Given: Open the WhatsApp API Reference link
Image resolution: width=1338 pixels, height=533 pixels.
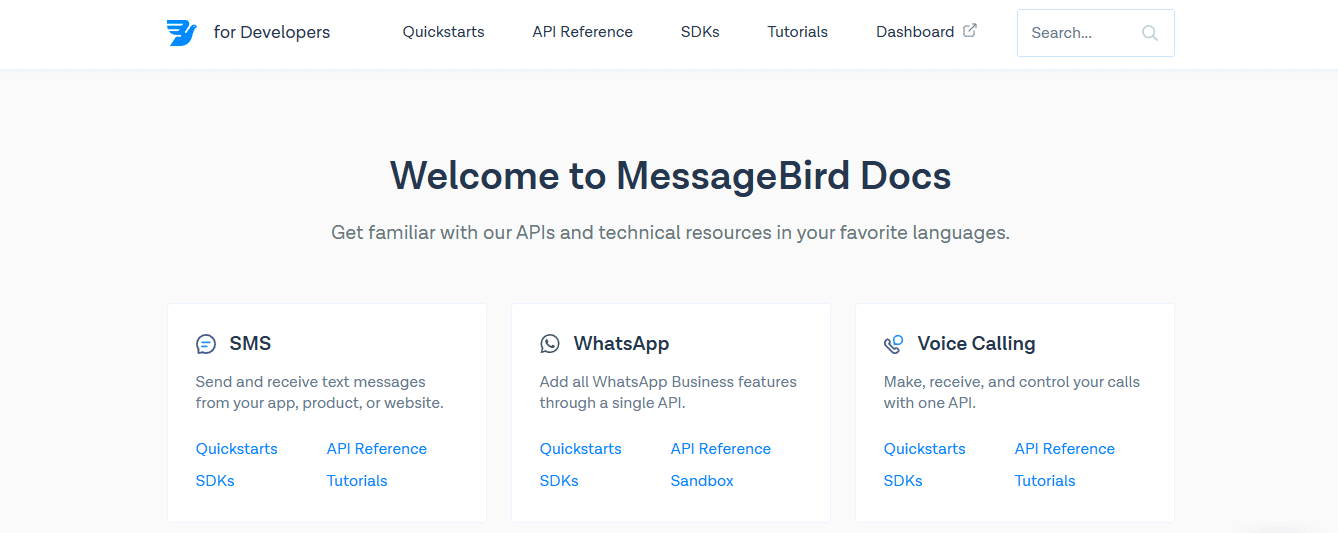Looking at the screenshot, I should (x=721, y=449).
